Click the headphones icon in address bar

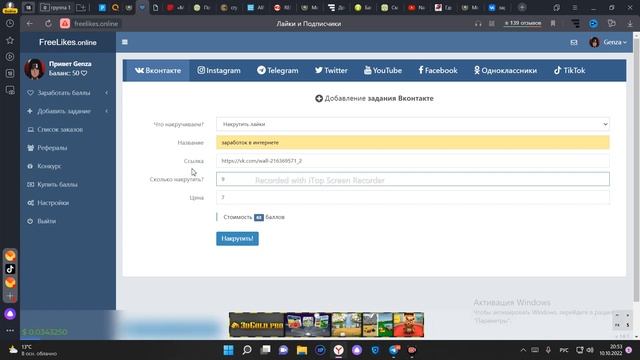click(x=478, y=24)
